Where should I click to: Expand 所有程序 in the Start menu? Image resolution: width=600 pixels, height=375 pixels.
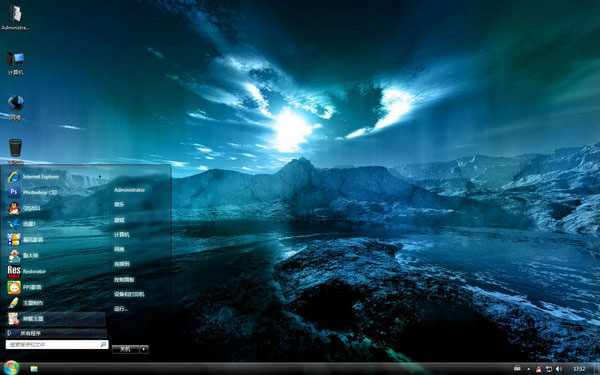(x=56, y=333)
